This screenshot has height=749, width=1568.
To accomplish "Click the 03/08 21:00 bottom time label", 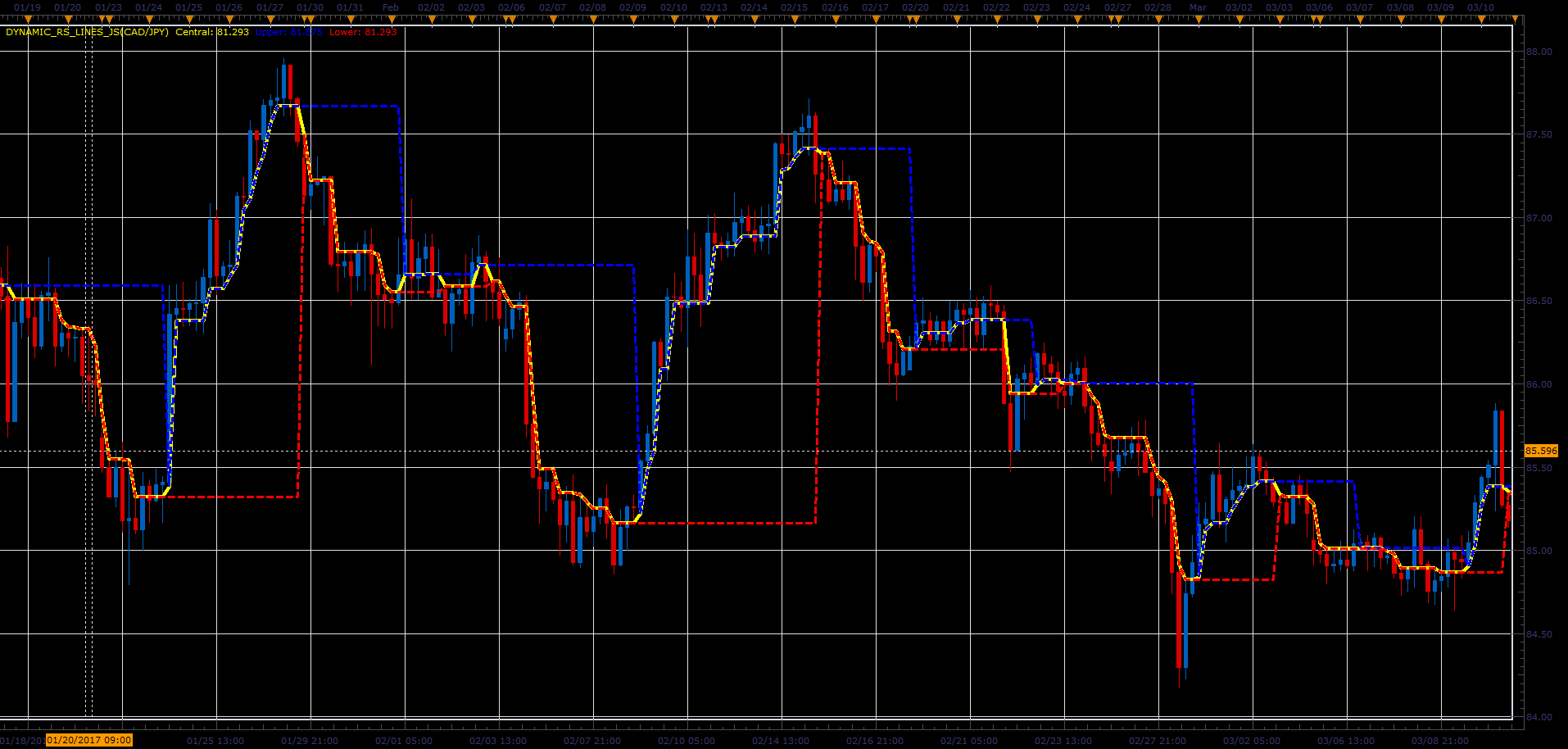I will point(1440,741).
